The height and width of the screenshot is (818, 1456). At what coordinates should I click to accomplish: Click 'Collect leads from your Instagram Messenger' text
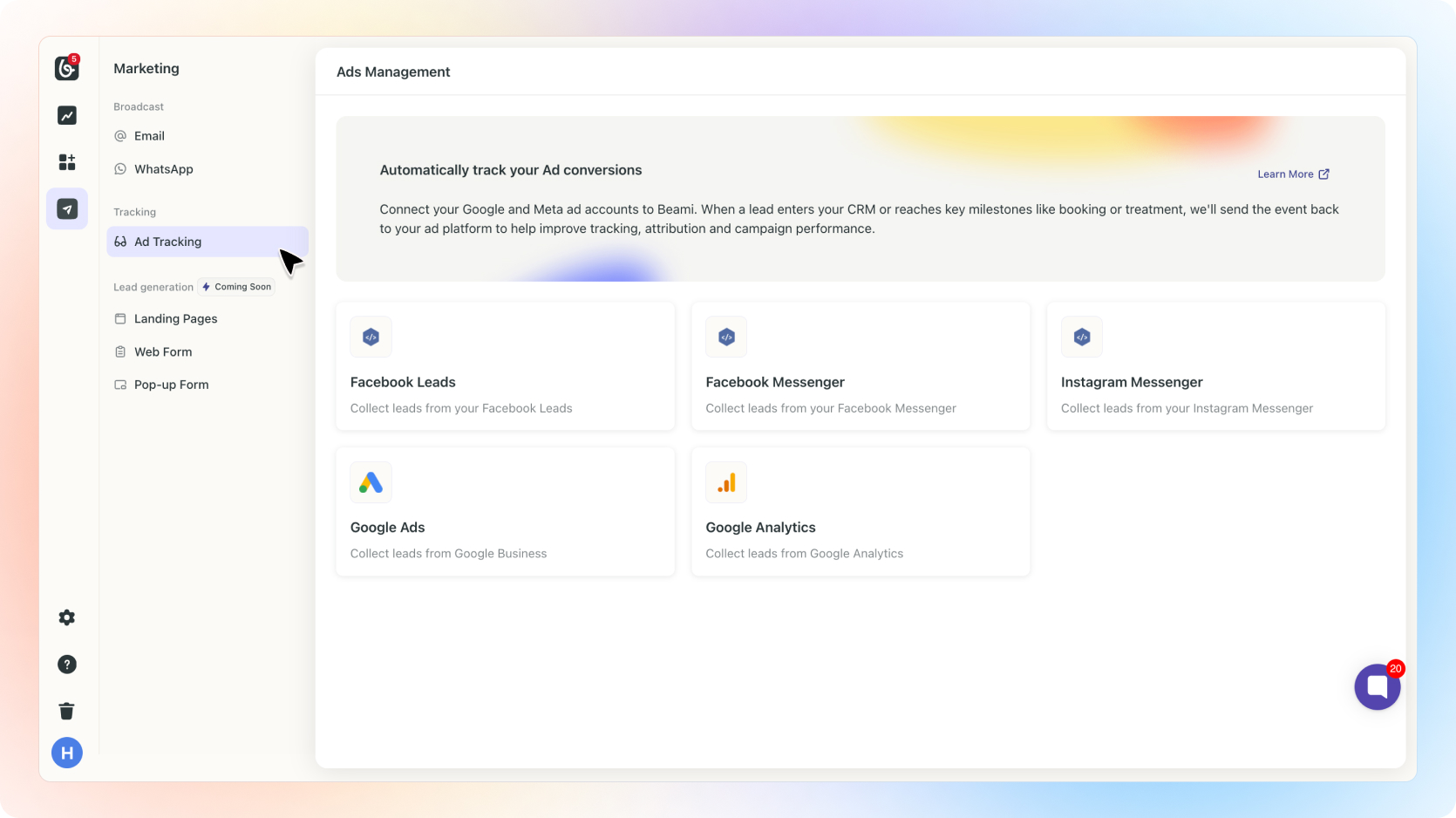tap(1187, 408)
